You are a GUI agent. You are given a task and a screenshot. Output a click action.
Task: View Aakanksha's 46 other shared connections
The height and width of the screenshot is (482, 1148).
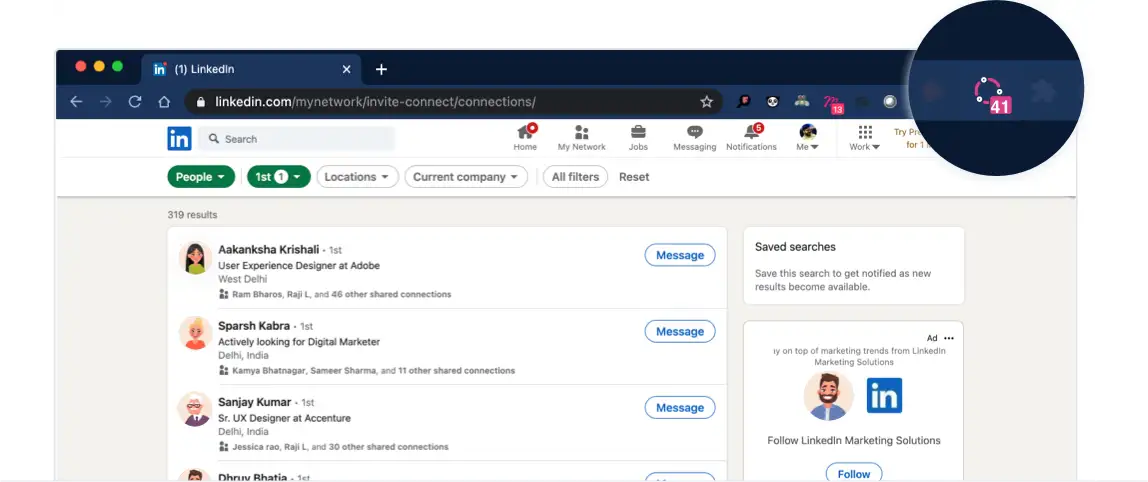[391, 294]
